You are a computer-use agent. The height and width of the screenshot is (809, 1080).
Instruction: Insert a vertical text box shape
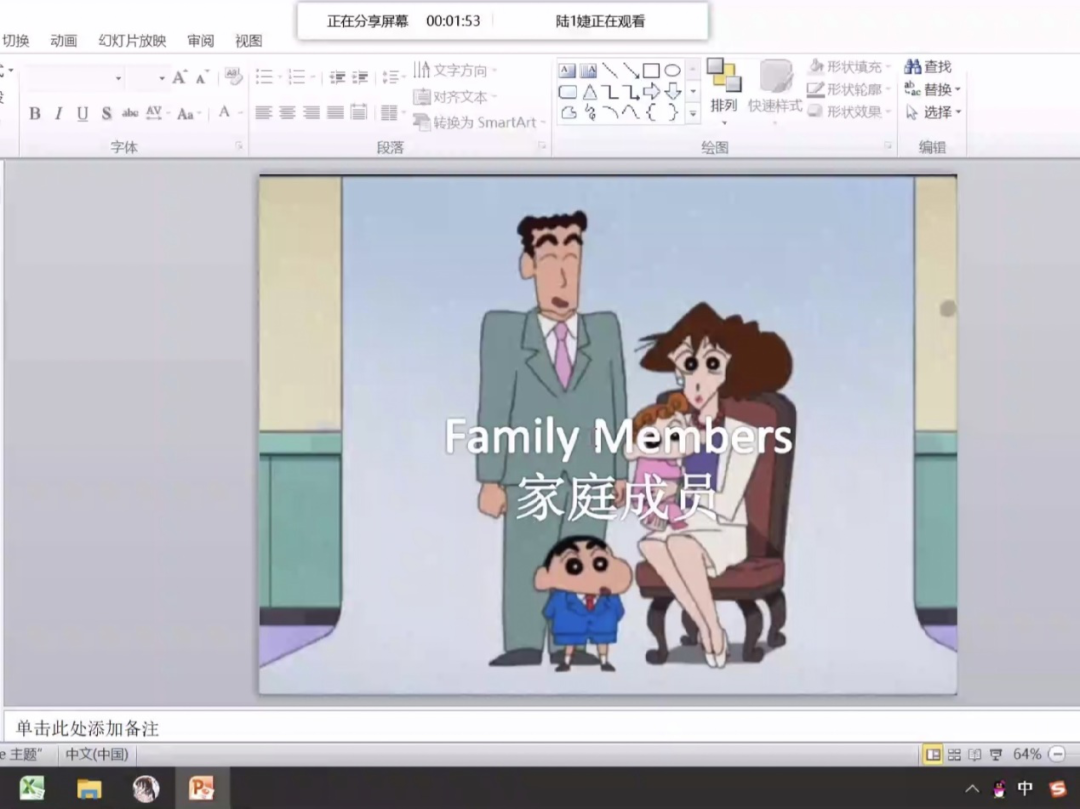click(588, 70)
